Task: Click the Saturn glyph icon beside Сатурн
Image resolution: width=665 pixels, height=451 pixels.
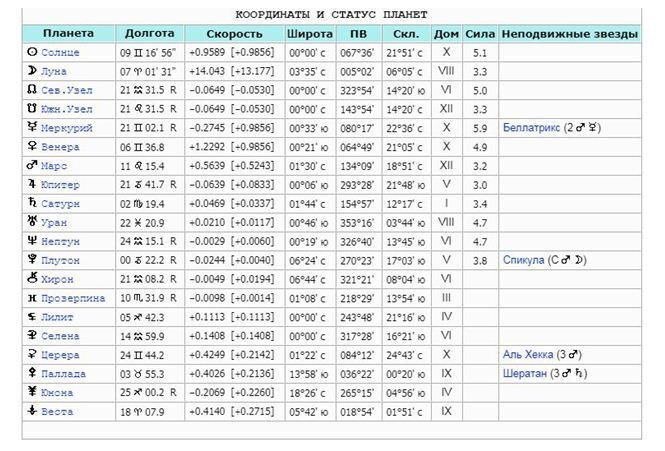Action: pos(32,203)
